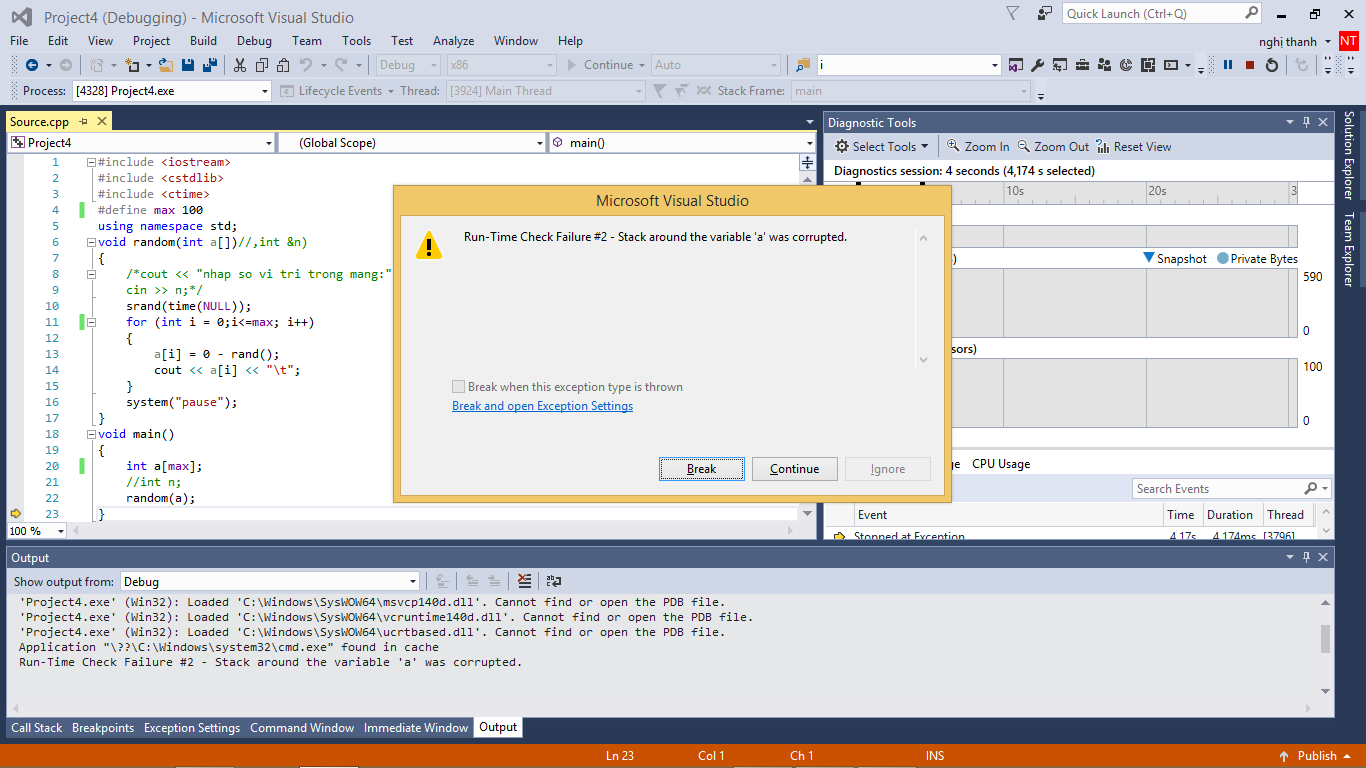Click the NT account avatar
The height and width of the screenshot is (768, 1366).
[1349, 41]
